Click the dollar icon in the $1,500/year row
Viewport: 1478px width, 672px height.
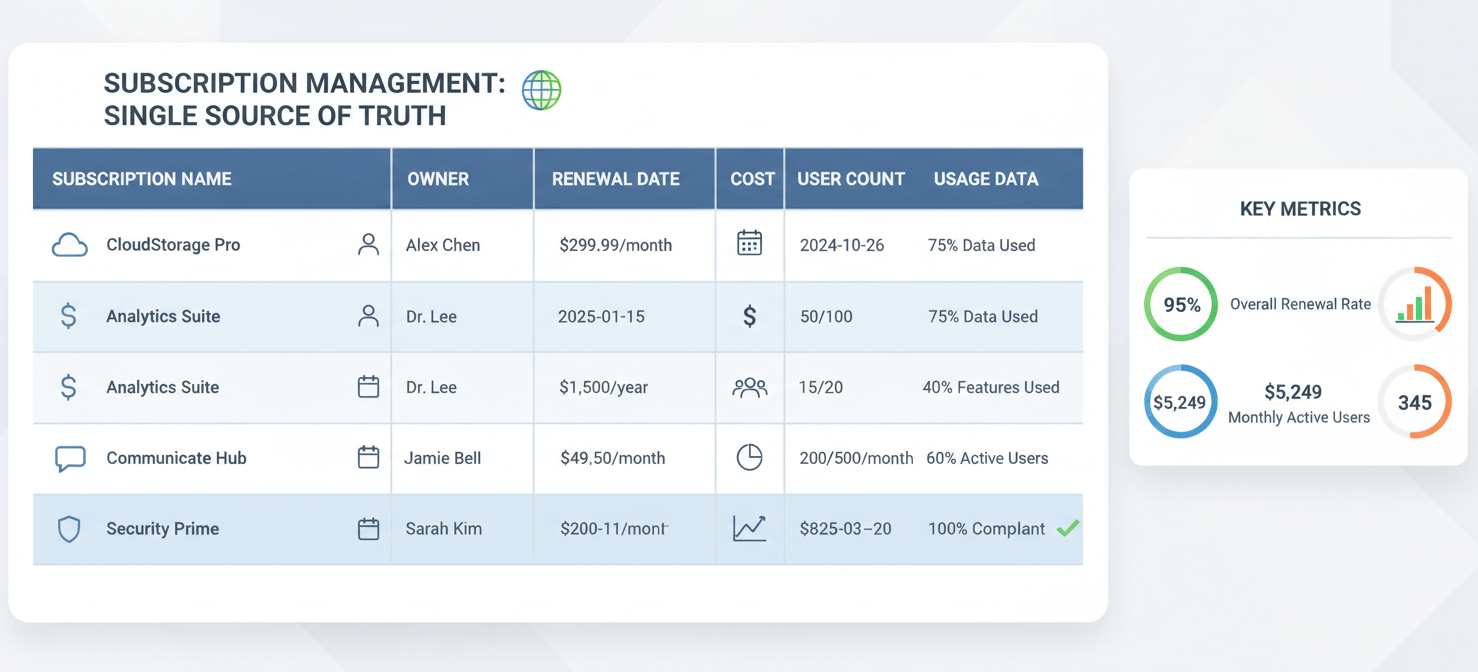(x=68, y=387)
